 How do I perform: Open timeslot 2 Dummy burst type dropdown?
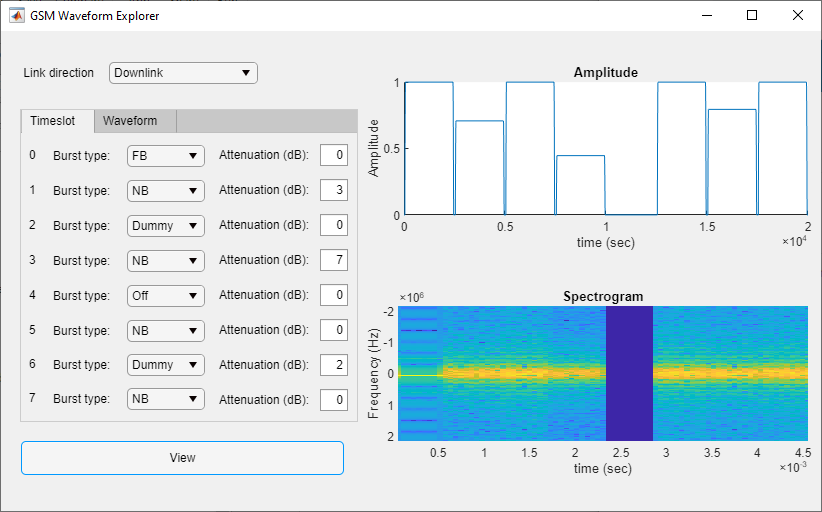coord(166,226)
